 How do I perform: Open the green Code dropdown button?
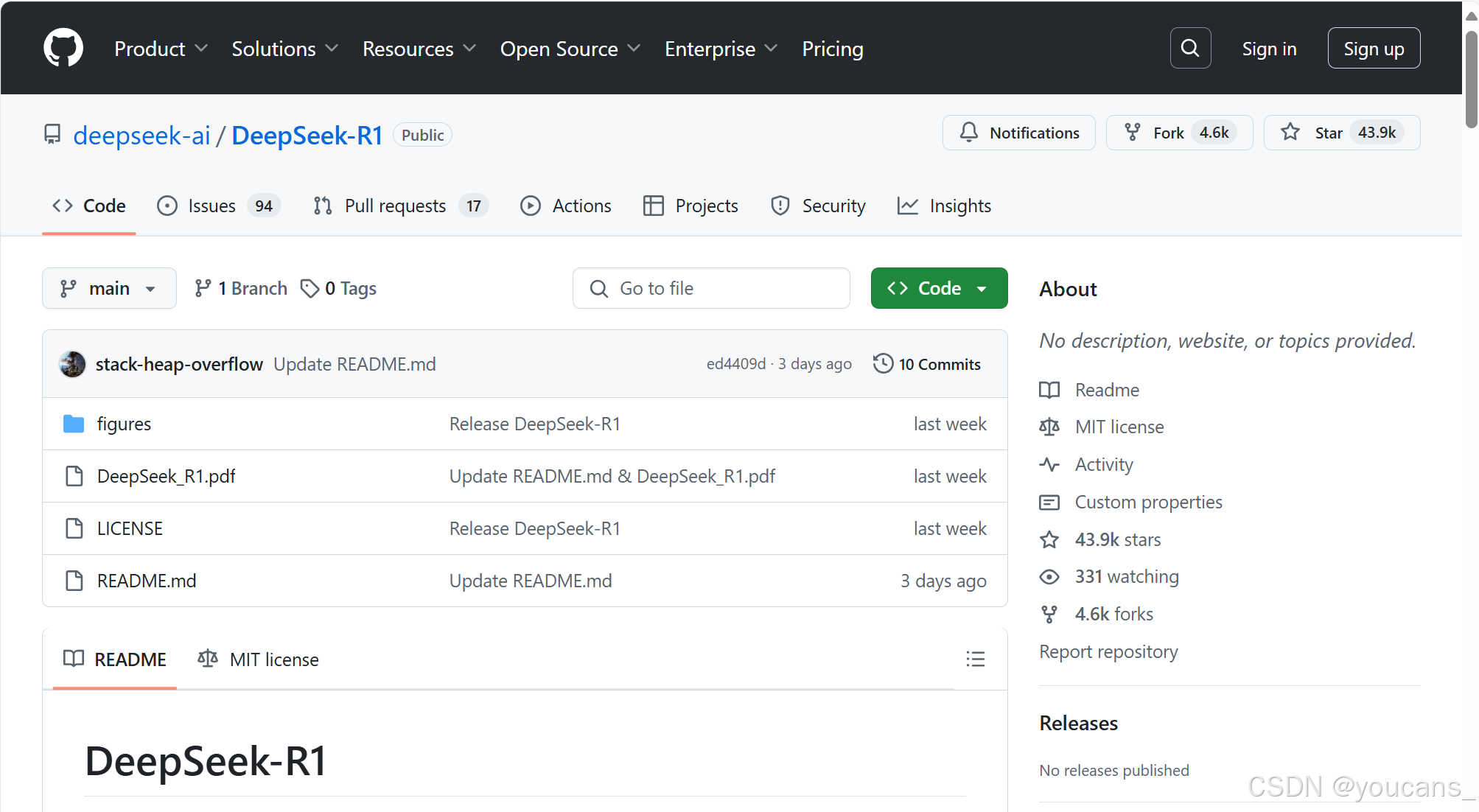coord(939,288)
